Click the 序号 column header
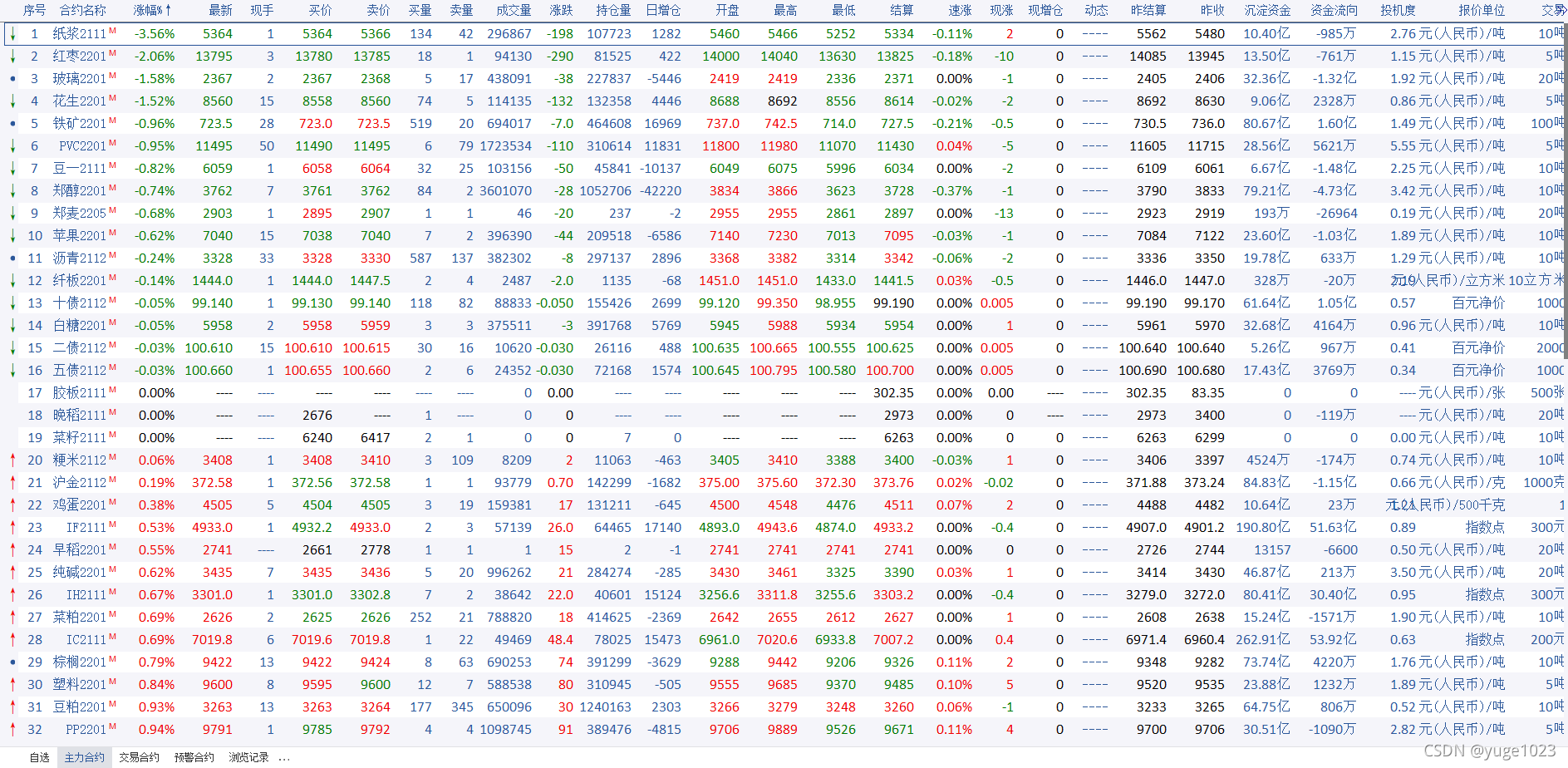The image size is (1568, 768). (34, 10)
